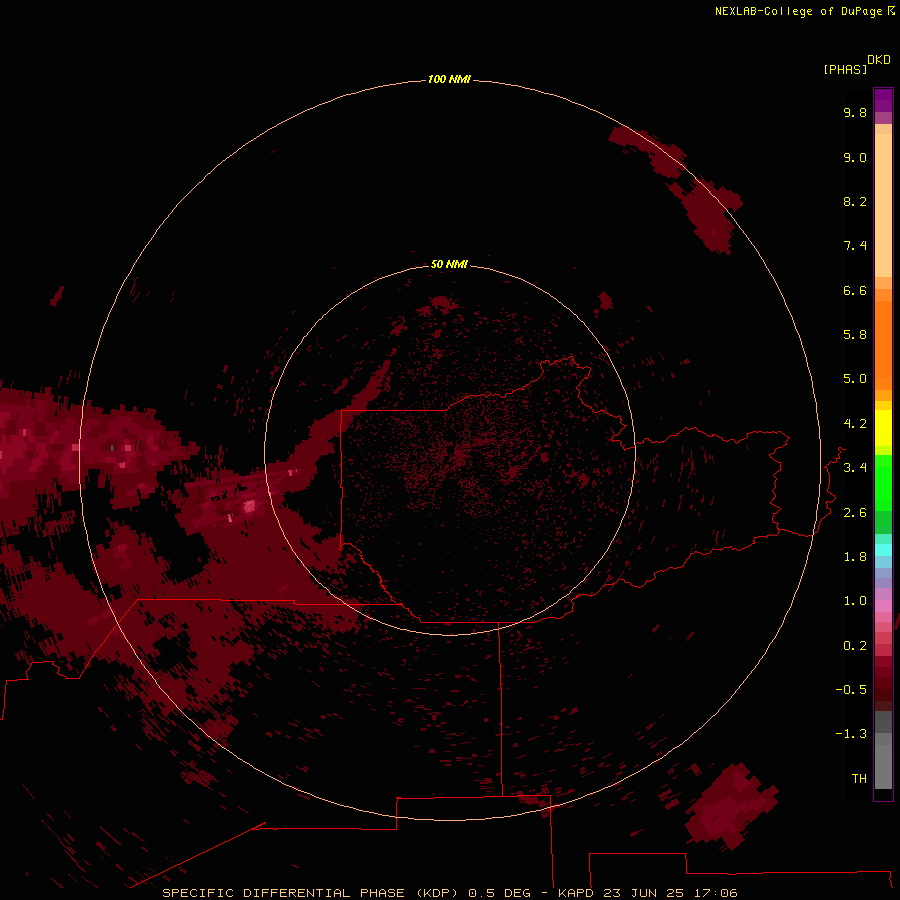Click the [PHAS] label above colorbar
The image size is (900, 900).
(x=845, y=69)
